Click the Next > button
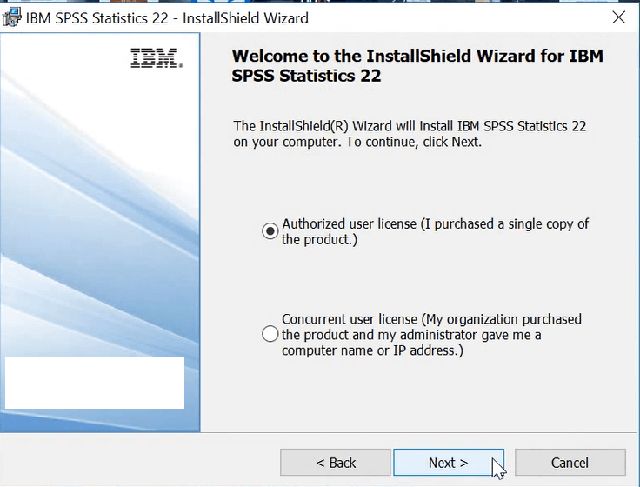640x487 pixels. (x=448, y=463)
